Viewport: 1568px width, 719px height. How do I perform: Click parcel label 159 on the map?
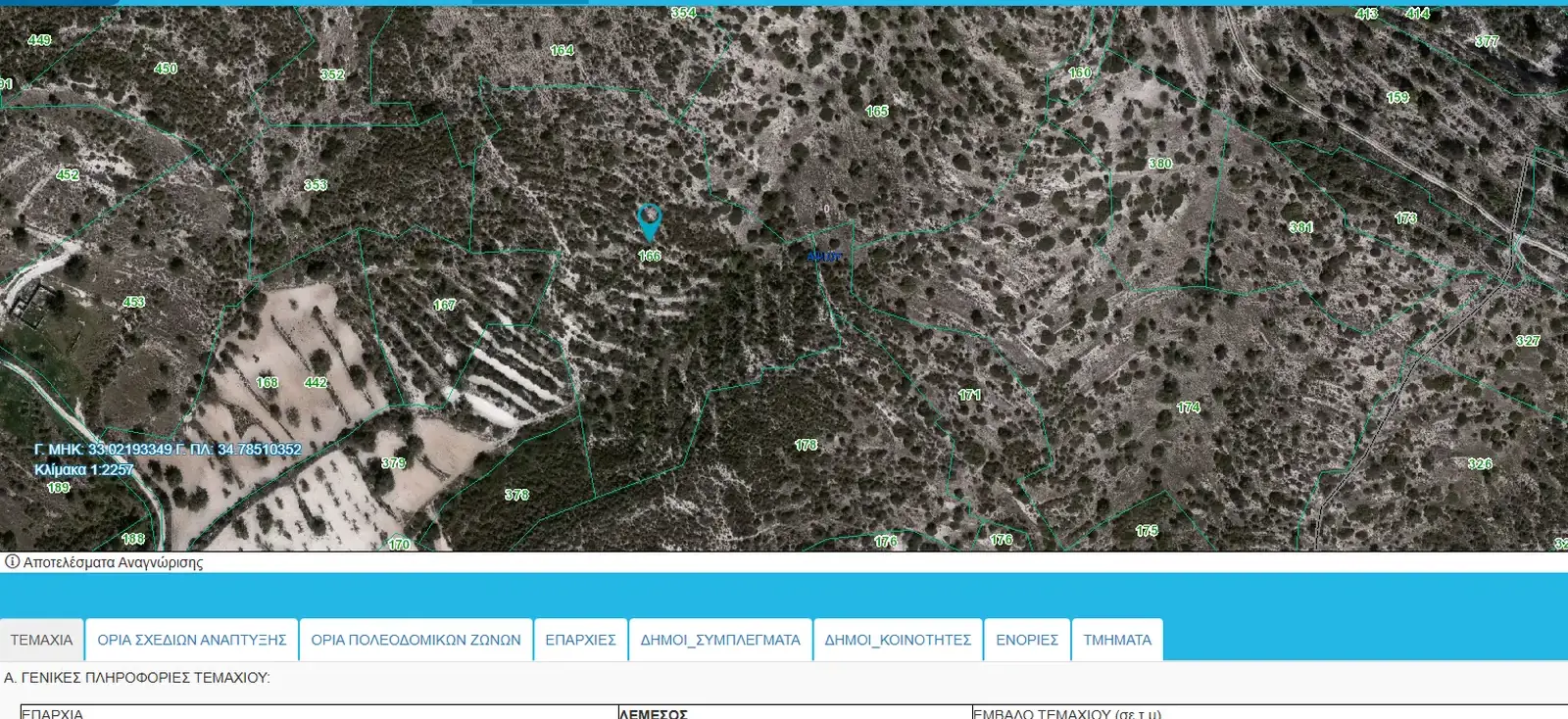pos(1397,98)
